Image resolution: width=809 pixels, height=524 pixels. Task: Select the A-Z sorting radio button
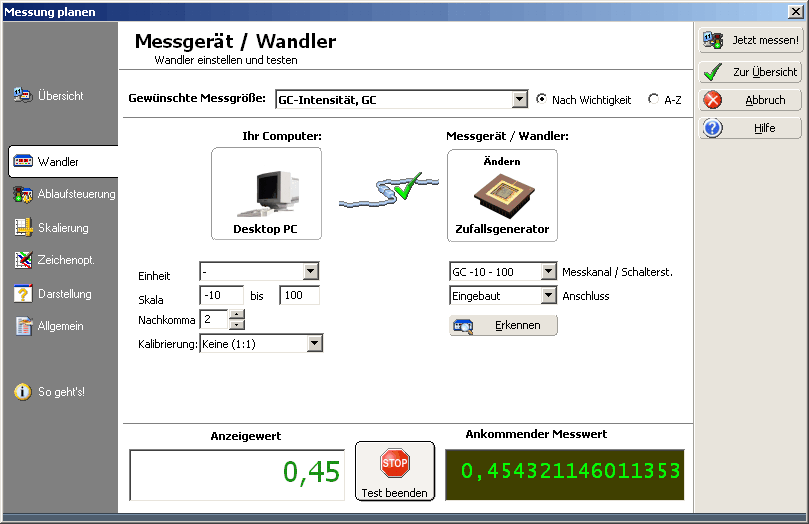(653, 99)
